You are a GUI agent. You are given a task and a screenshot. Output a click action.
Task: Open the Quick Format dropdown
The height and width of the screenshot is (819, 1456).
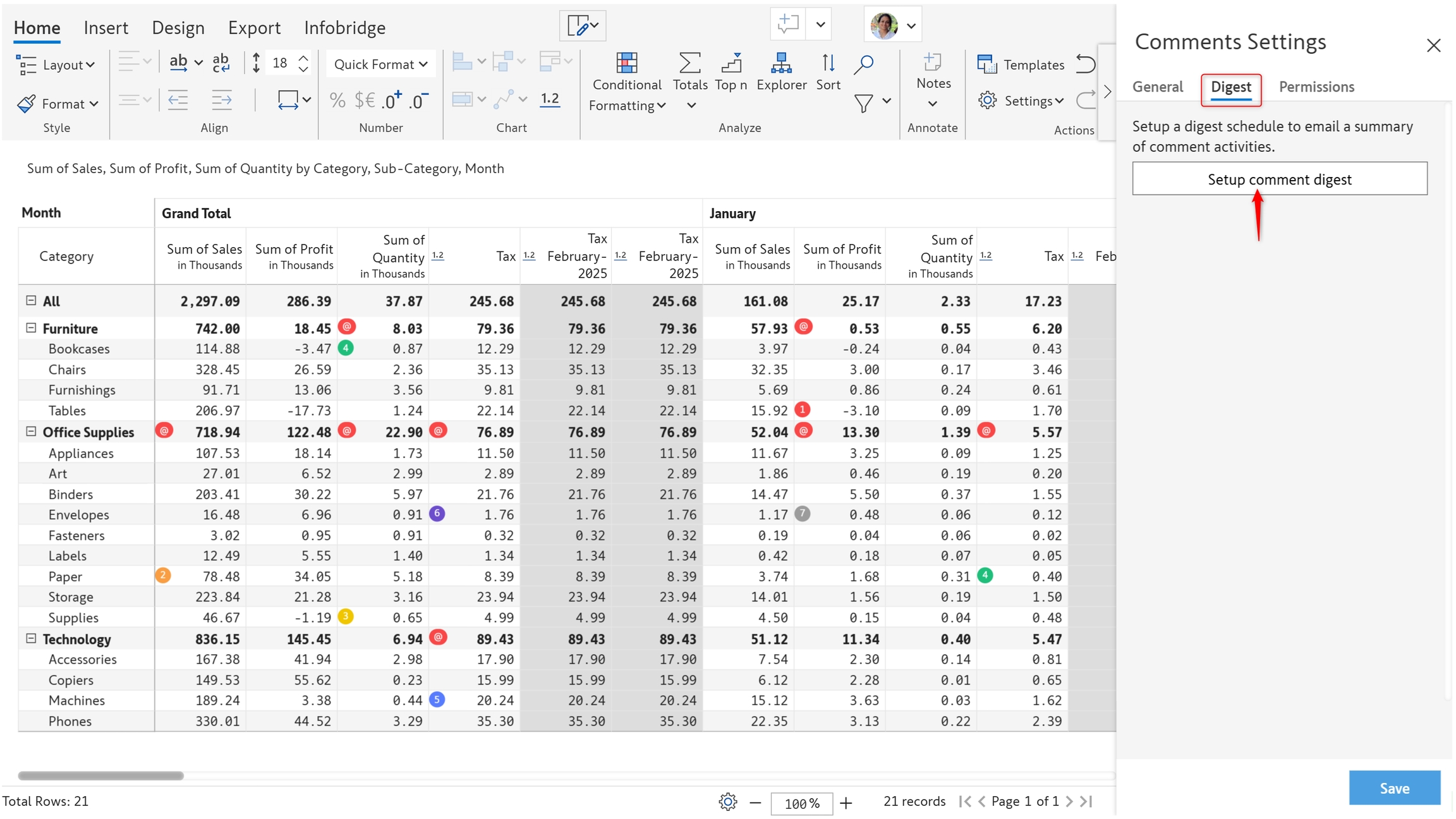pos(380,64)
